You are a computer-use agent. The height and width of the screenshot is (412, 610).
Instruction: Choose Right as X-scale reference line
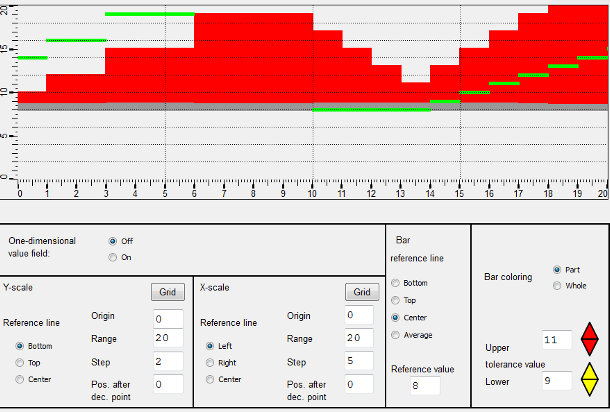click(x=211, y=362)
